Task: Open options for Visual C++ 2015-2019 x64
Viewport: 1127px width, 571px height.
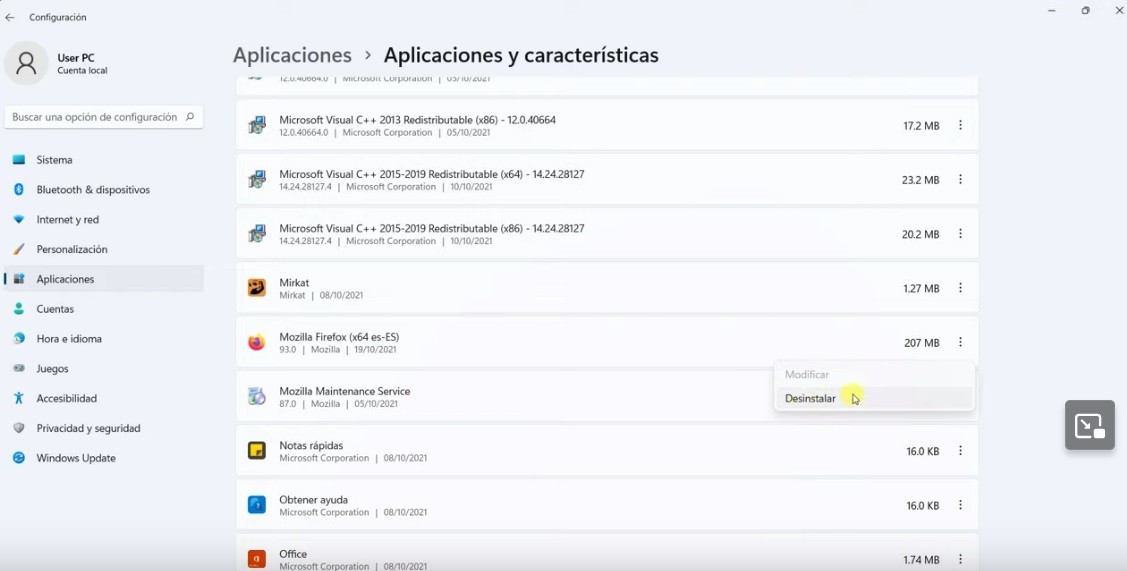Action: point(960,179)
